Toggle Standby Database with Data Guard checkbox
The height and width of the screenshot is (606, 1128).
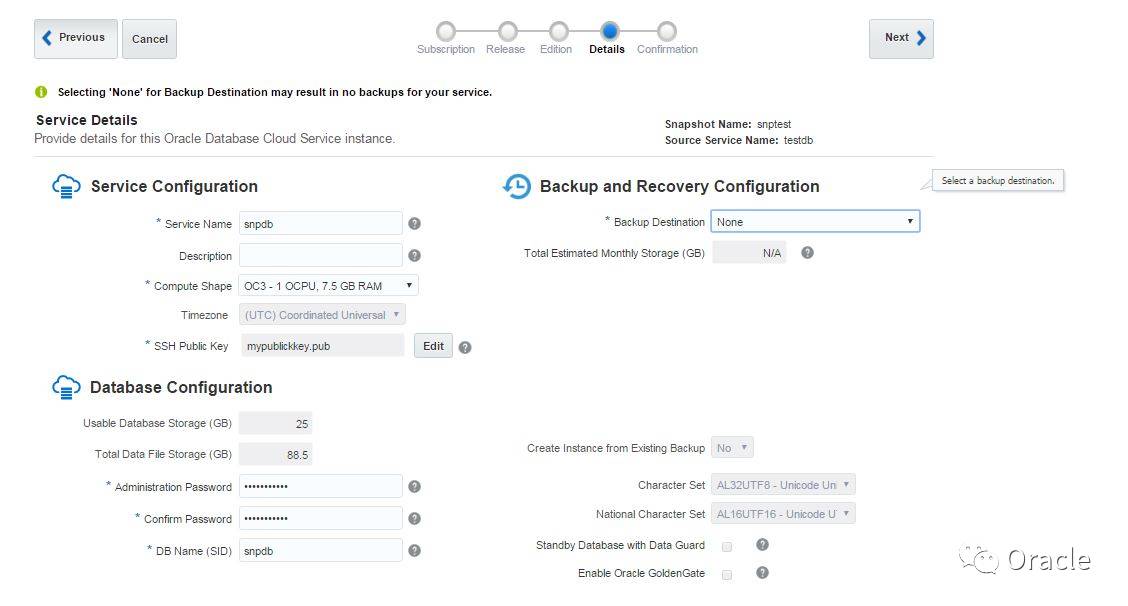[x=727, y=547]
